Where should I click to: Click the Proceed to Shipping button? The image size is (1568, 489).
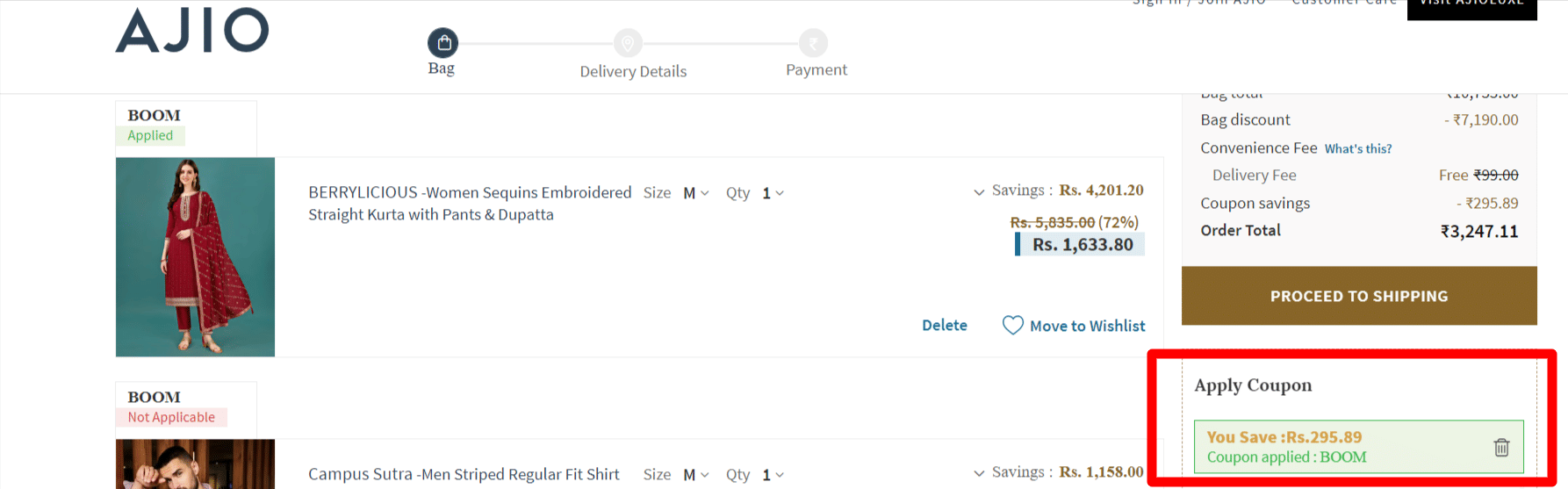tap(1358, 296)
